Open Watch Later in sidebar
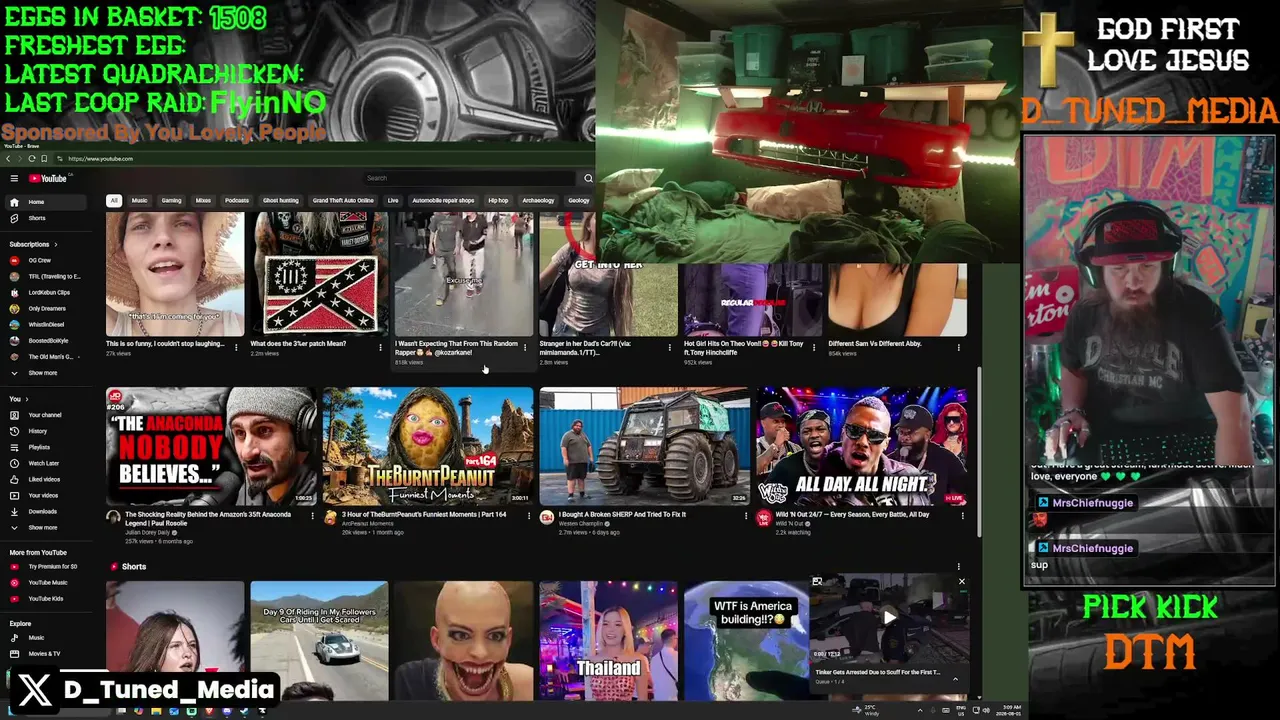The width and height of the screenshot is (1280, 720). click(x=45, y=463)
